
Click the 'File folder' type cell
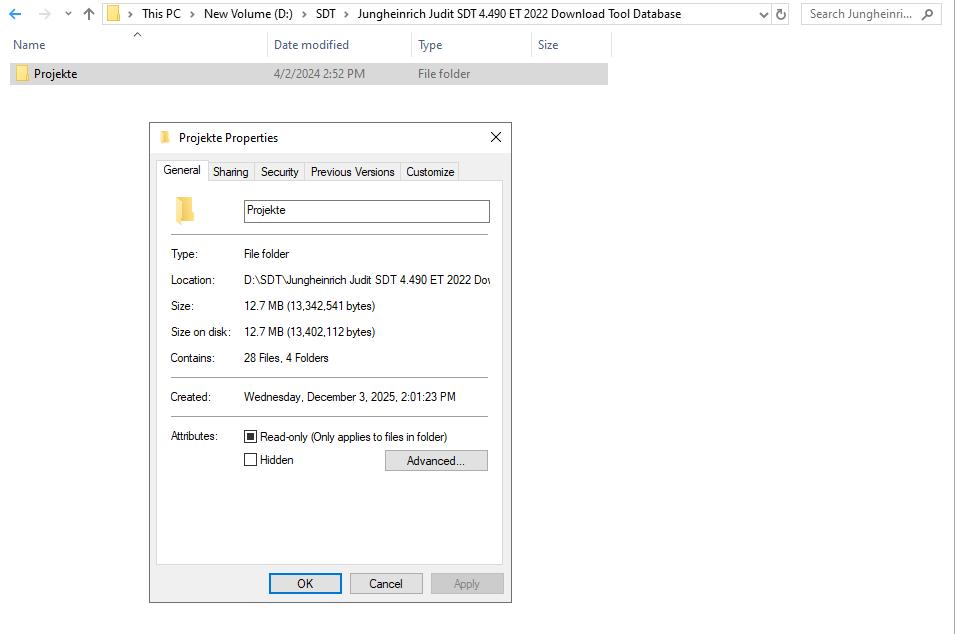pyautogui.click(x=444, y=74)
